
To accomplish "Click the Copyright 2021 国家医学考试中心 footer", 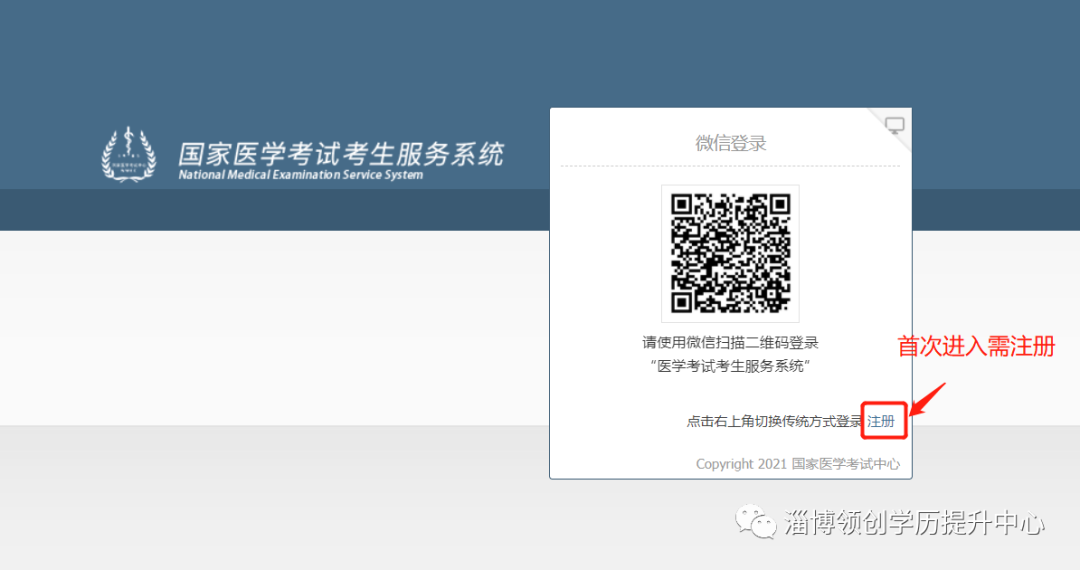I will 798,464.
